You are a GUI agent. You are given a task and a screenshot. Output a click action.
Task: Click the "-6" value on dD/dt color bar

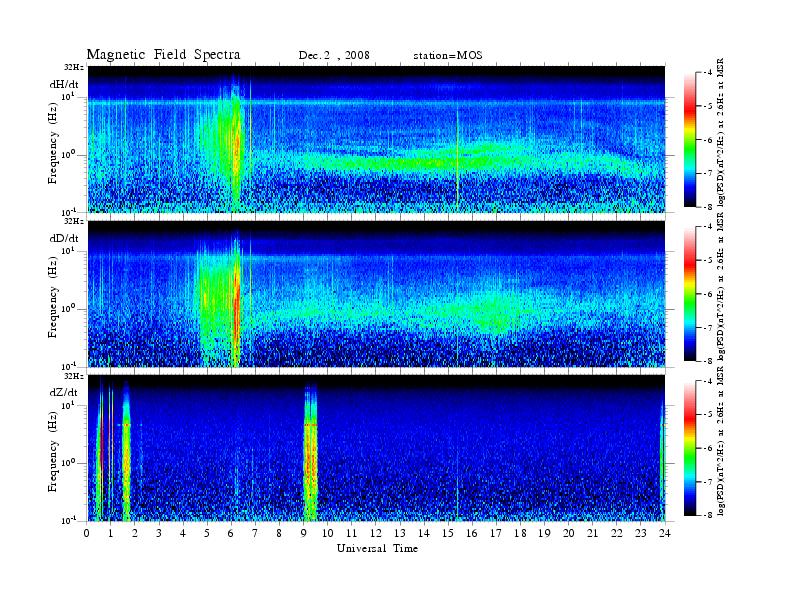pyautogui.click(x=709, y=294)
